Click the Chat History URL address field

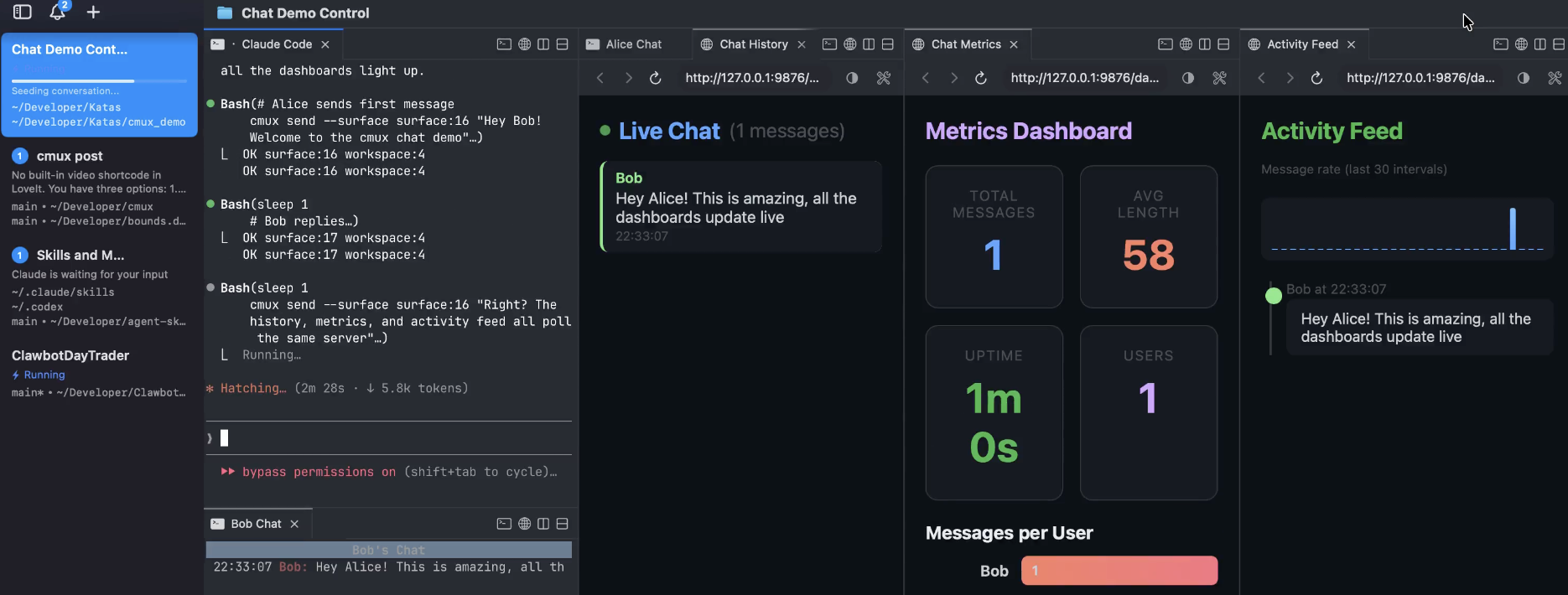tap(751, 78)
